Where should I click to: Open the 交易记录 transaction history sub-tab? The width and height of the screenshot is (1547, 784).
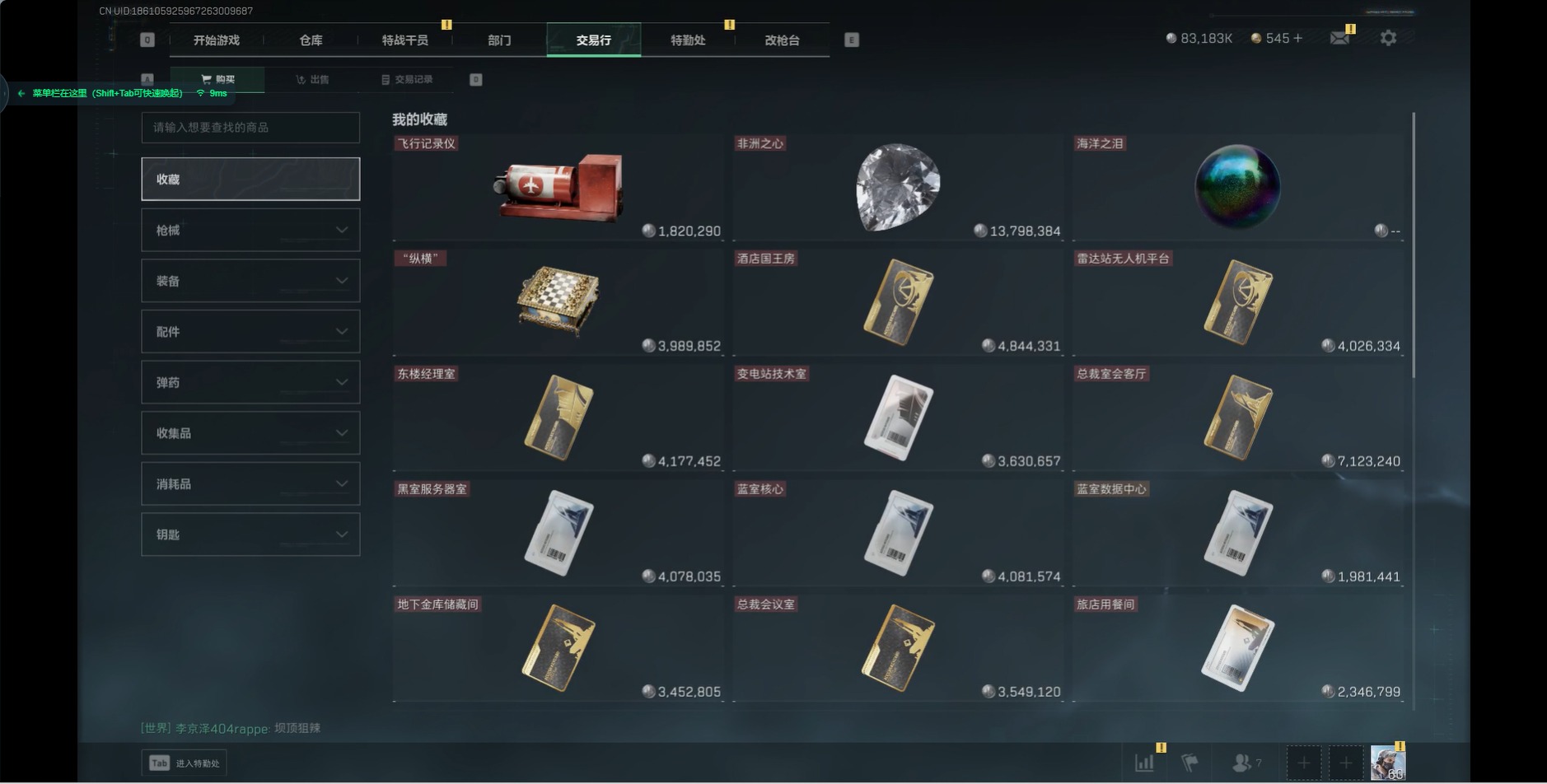(x=407, y=79)
